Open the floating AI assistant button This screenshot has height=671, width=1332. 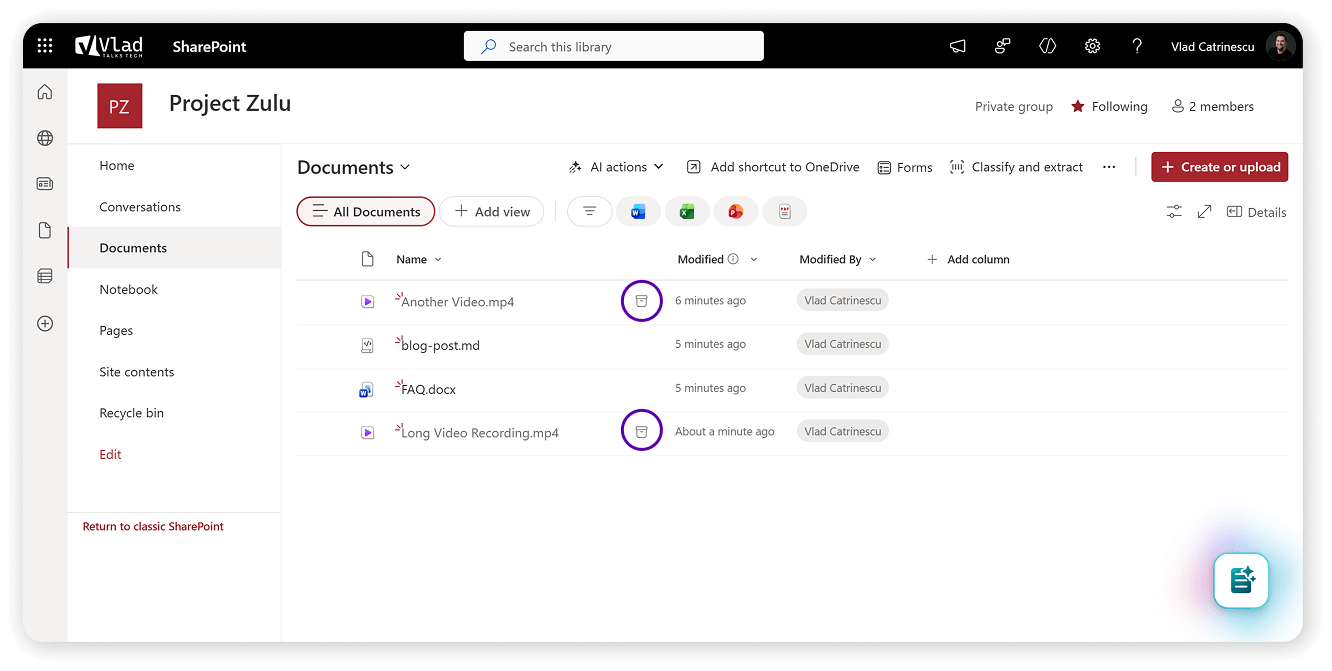pos(1241,580)
